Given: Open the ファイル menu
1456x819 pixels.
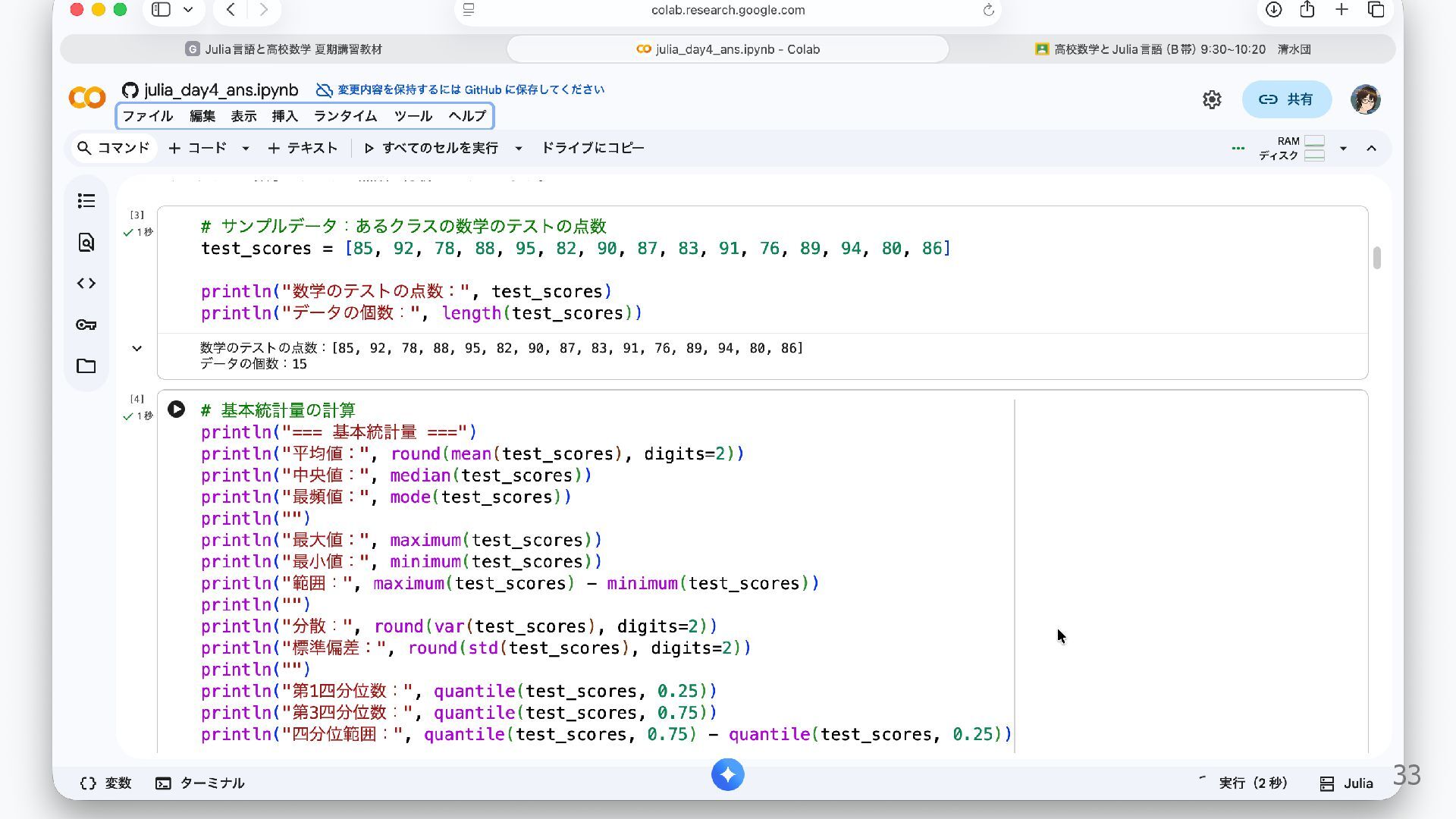Looking at the screenshot, I should click(148, 116).
